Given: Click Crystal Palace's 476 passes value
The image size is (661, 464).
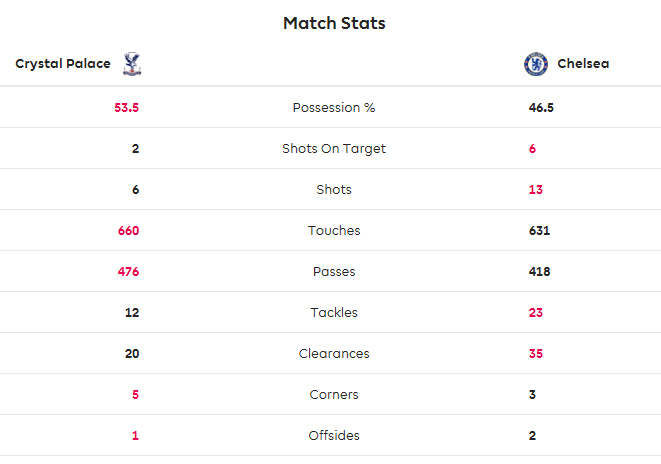Looking at the screenshot, I should [128, 272].
